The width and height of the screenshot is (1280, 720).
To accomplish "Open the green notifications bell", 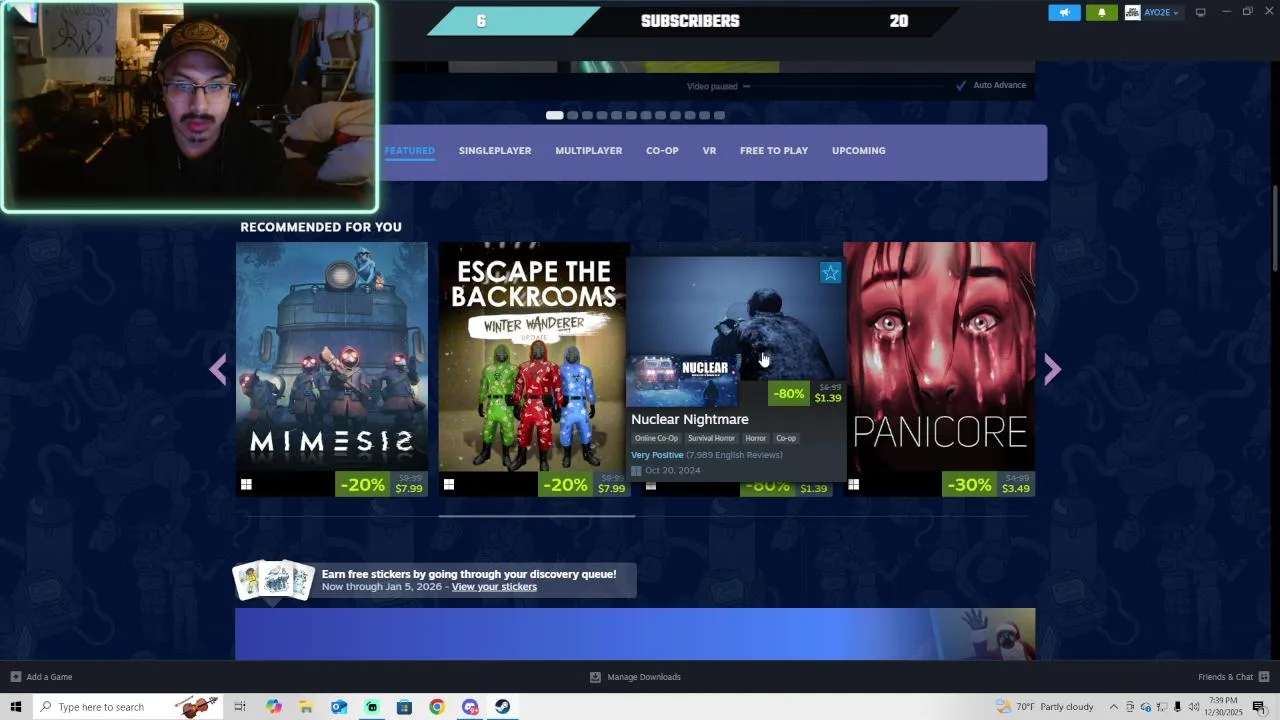I will [1102, 12].
